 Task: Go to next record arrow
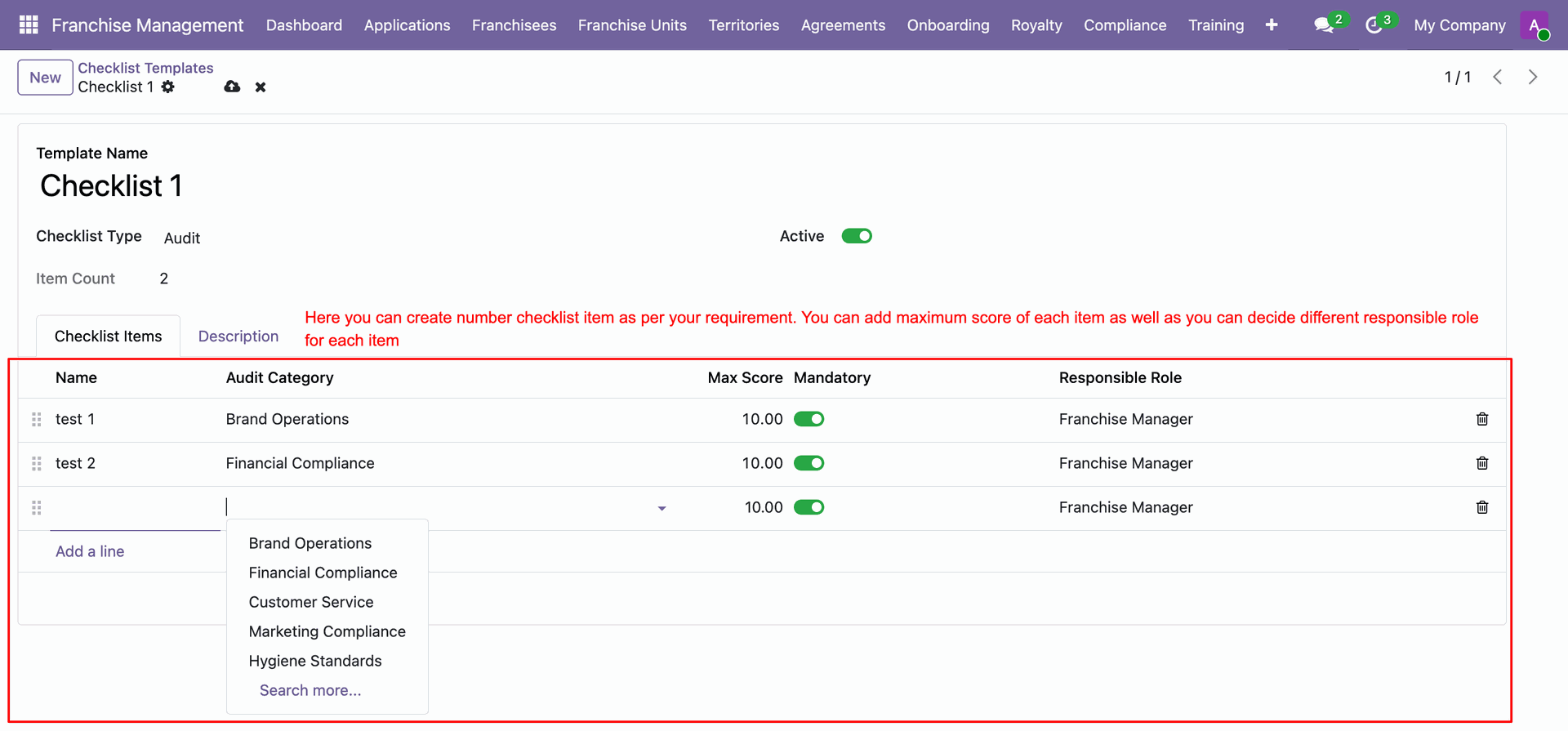1533,77
